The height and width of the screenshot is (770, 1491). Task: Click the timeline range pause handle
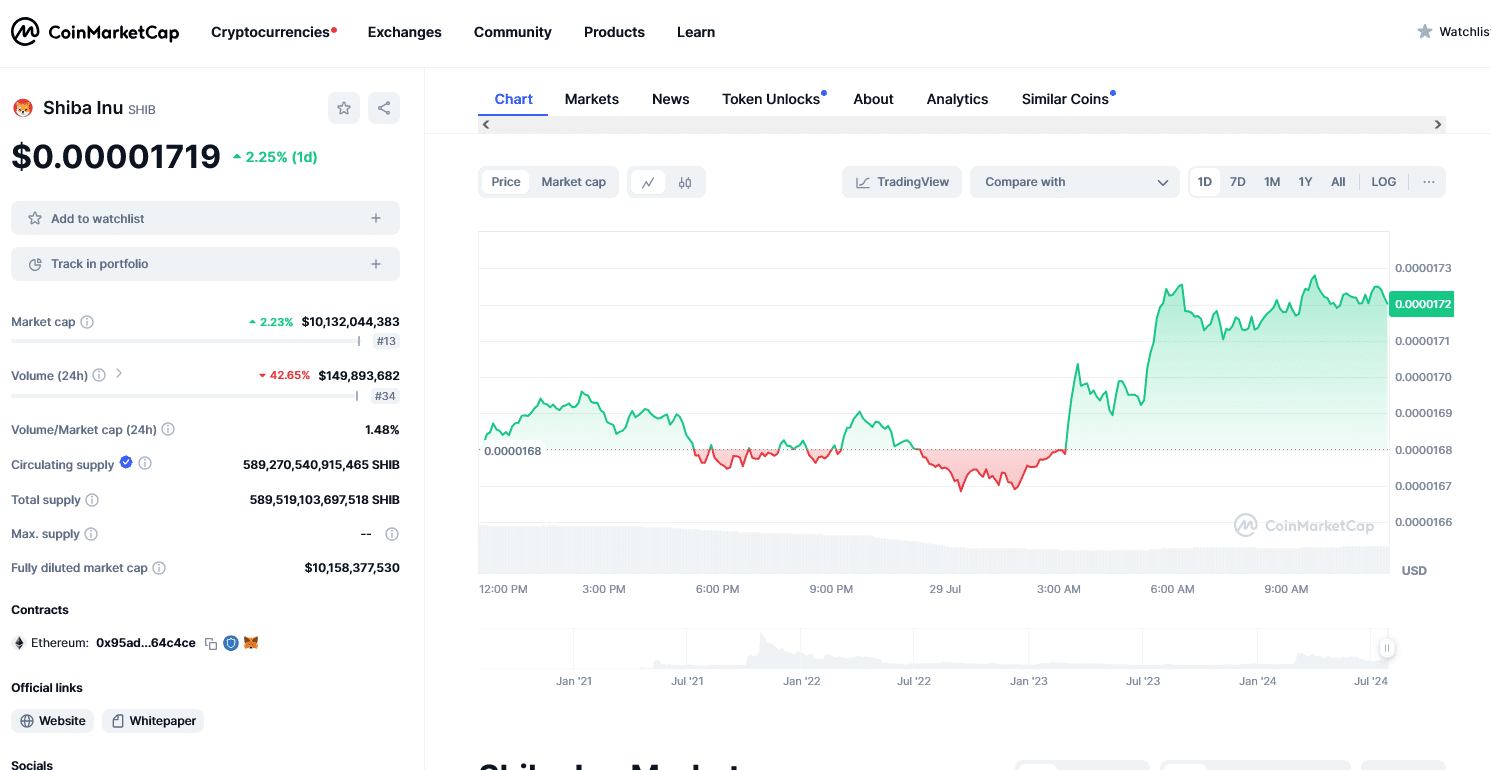[1387, 648]
